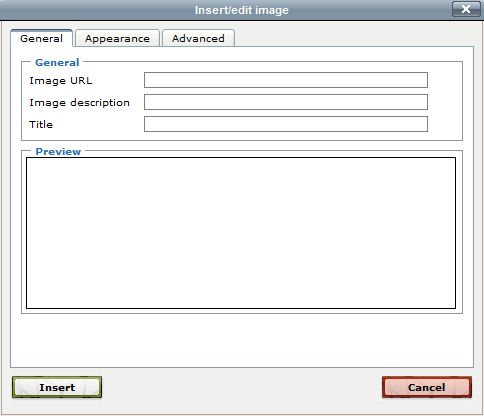Click the Insert/edit image title bar text

click(242, 10)
